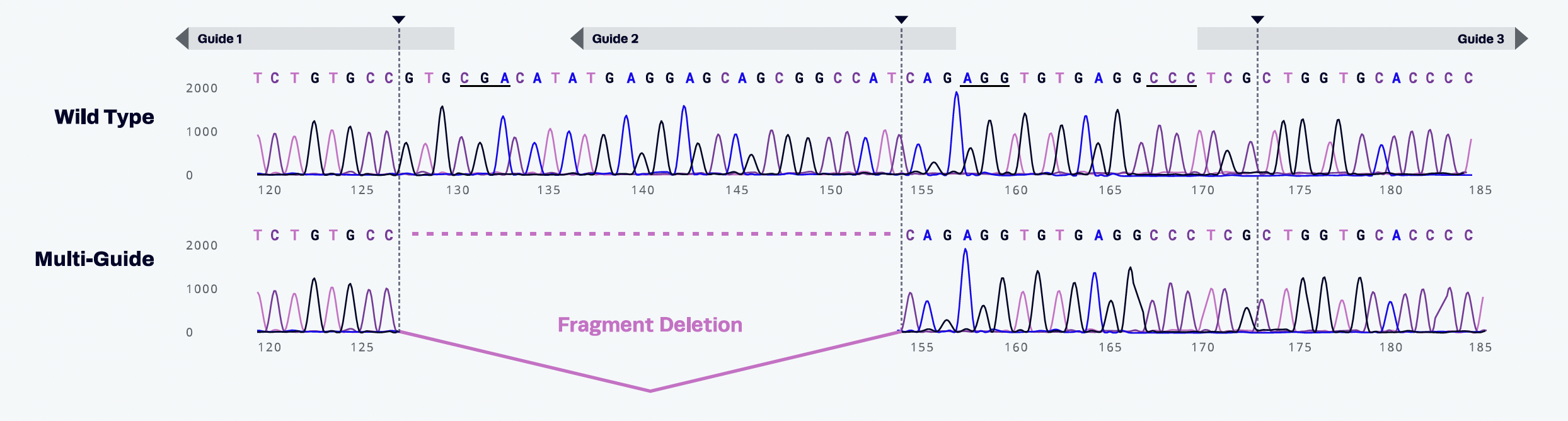Click the right arrowhead of Guide 3
This screenshot has height=421, width=1568.
pyautogui.click(x=1521, y=38)
